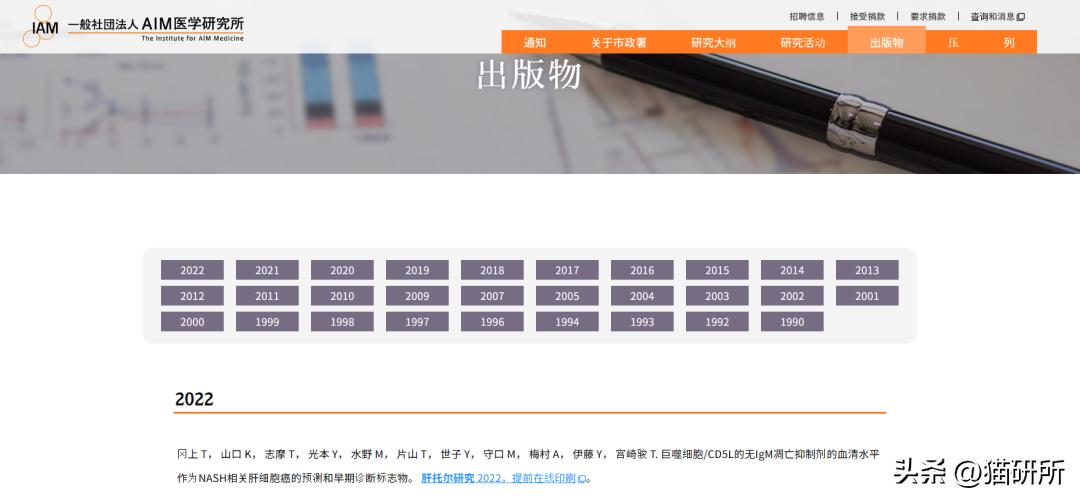Viewport: 1080px width, 501px height.
Task: Open the 肝托尔研究 2022 publication link
Action: [499, 478]
